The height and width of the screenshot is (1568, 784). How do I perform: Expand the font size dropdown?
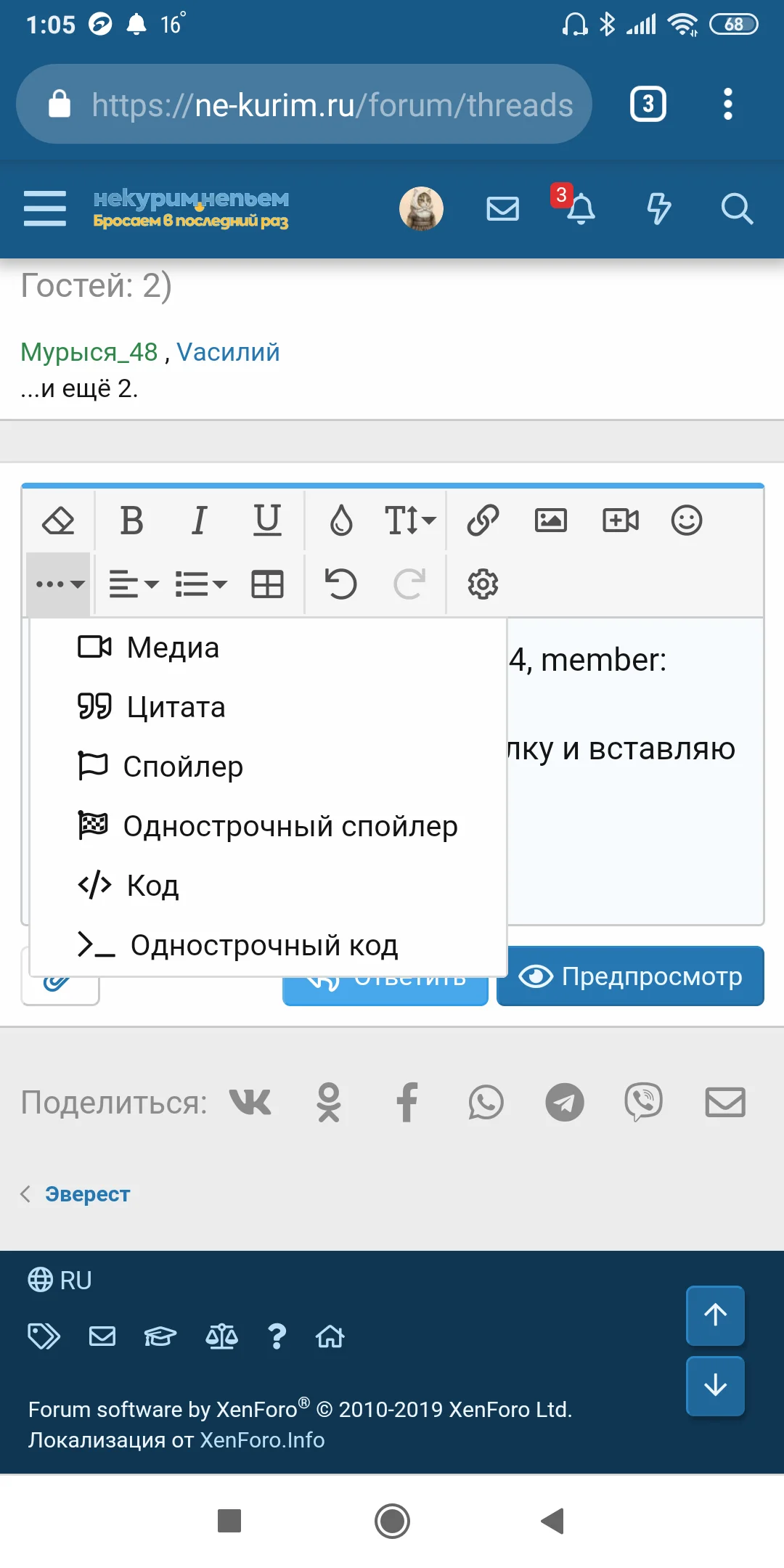[x=409, y=520]
